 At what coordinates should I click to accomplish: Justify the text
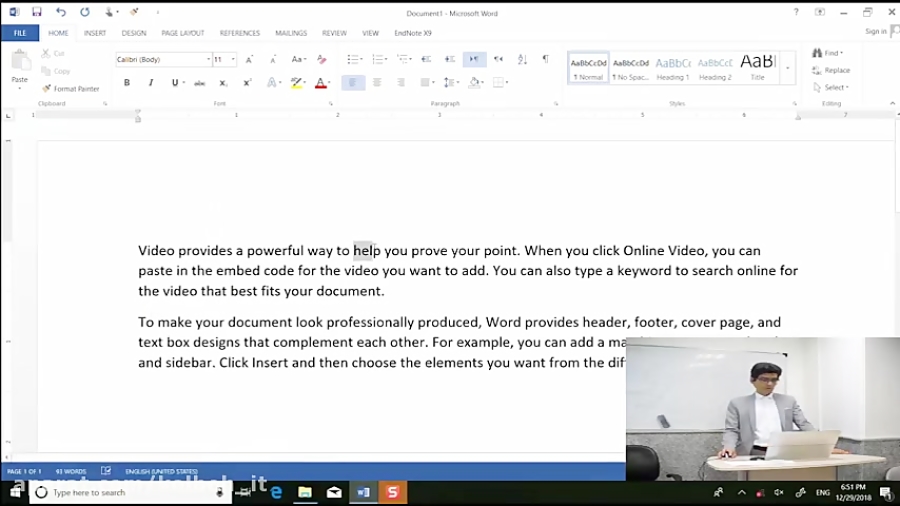425,83
